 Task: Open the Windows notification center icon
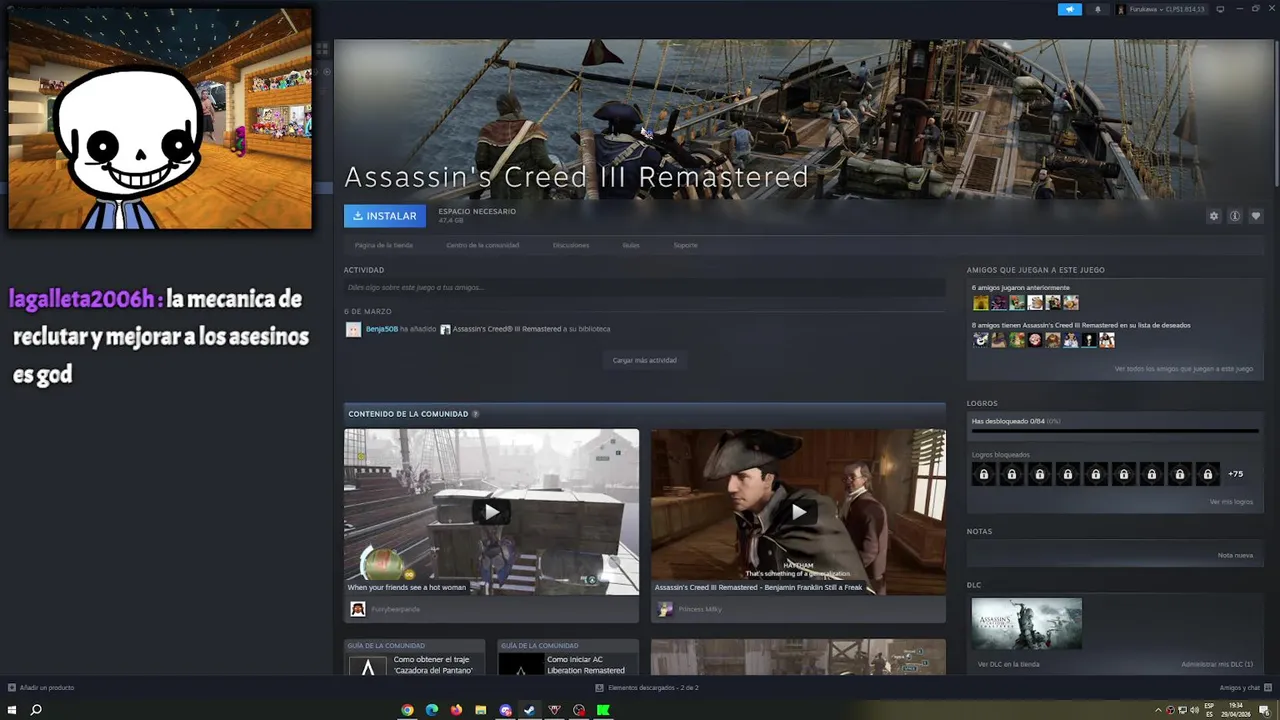(1264, 710)
